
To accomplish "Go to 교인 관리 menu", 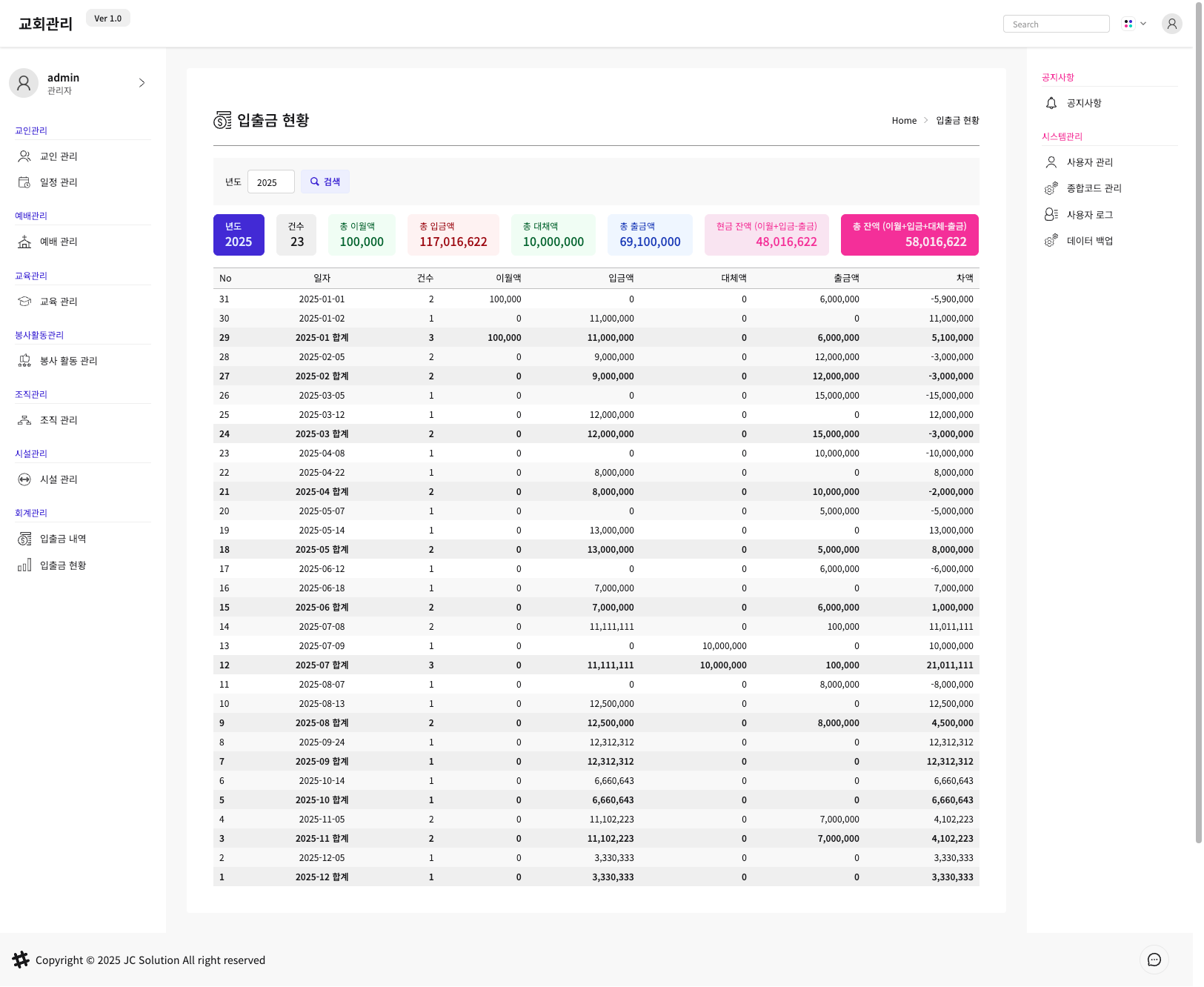I will [59, 156].
